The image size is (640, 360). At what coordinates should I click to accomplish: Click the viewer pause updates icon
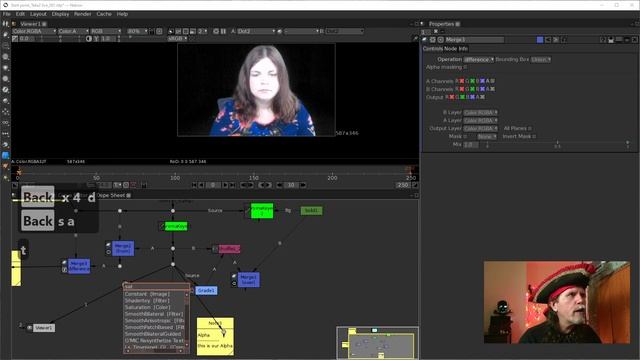(x=223, y=31)
